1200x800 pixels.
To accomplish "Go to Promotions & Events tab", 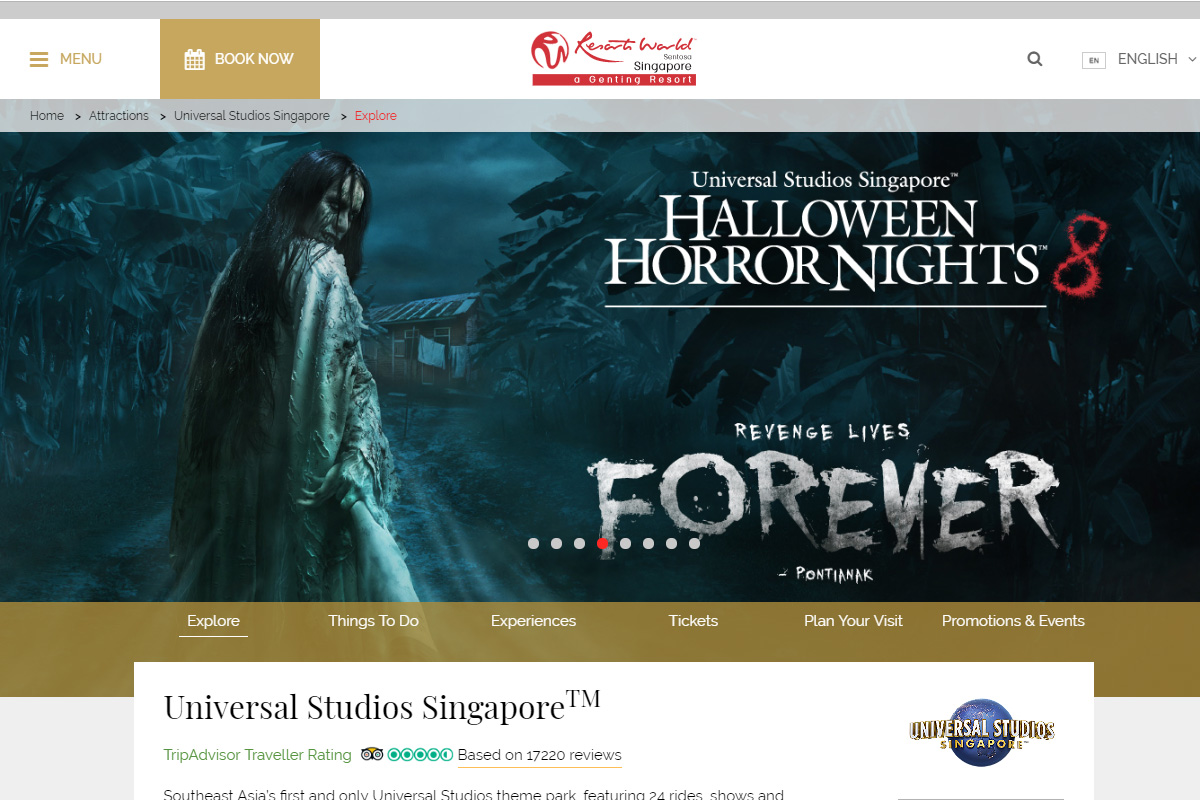I will click(x=1013, y=621).
